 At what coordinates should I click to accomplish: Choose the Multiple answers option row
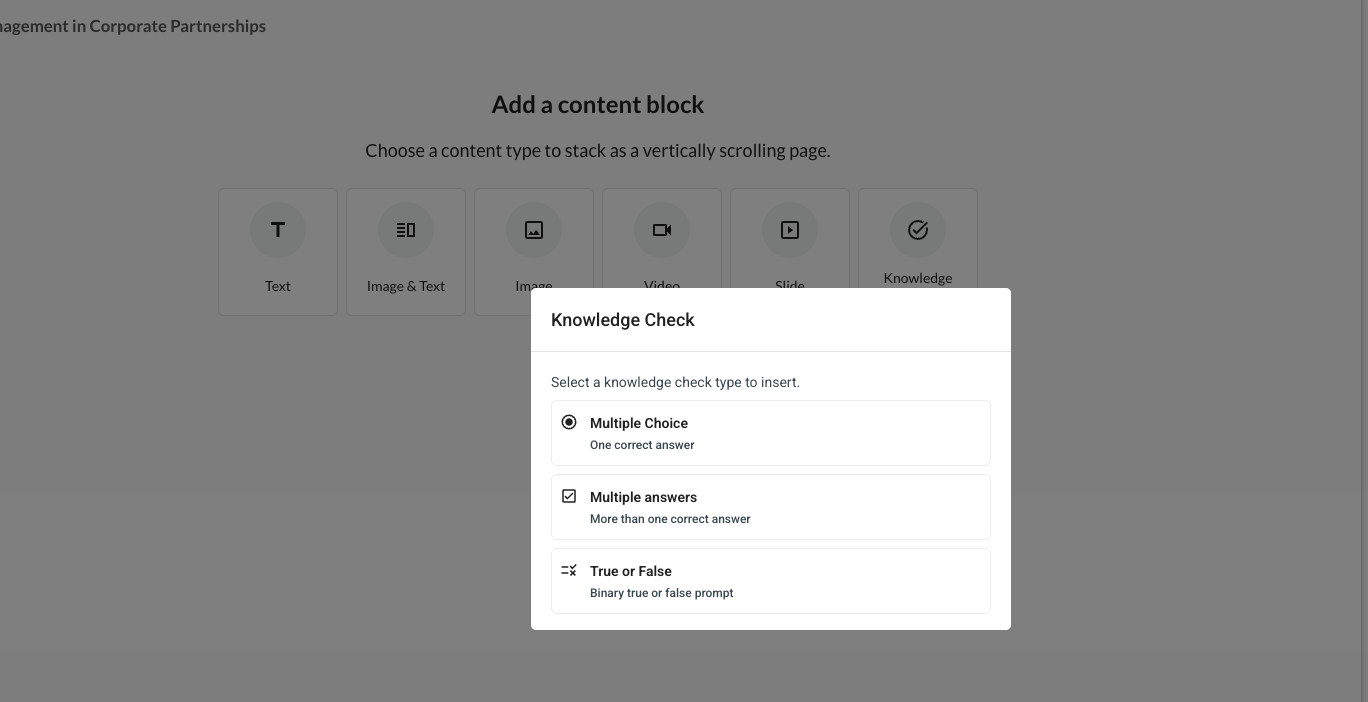[x=771, y=507]
